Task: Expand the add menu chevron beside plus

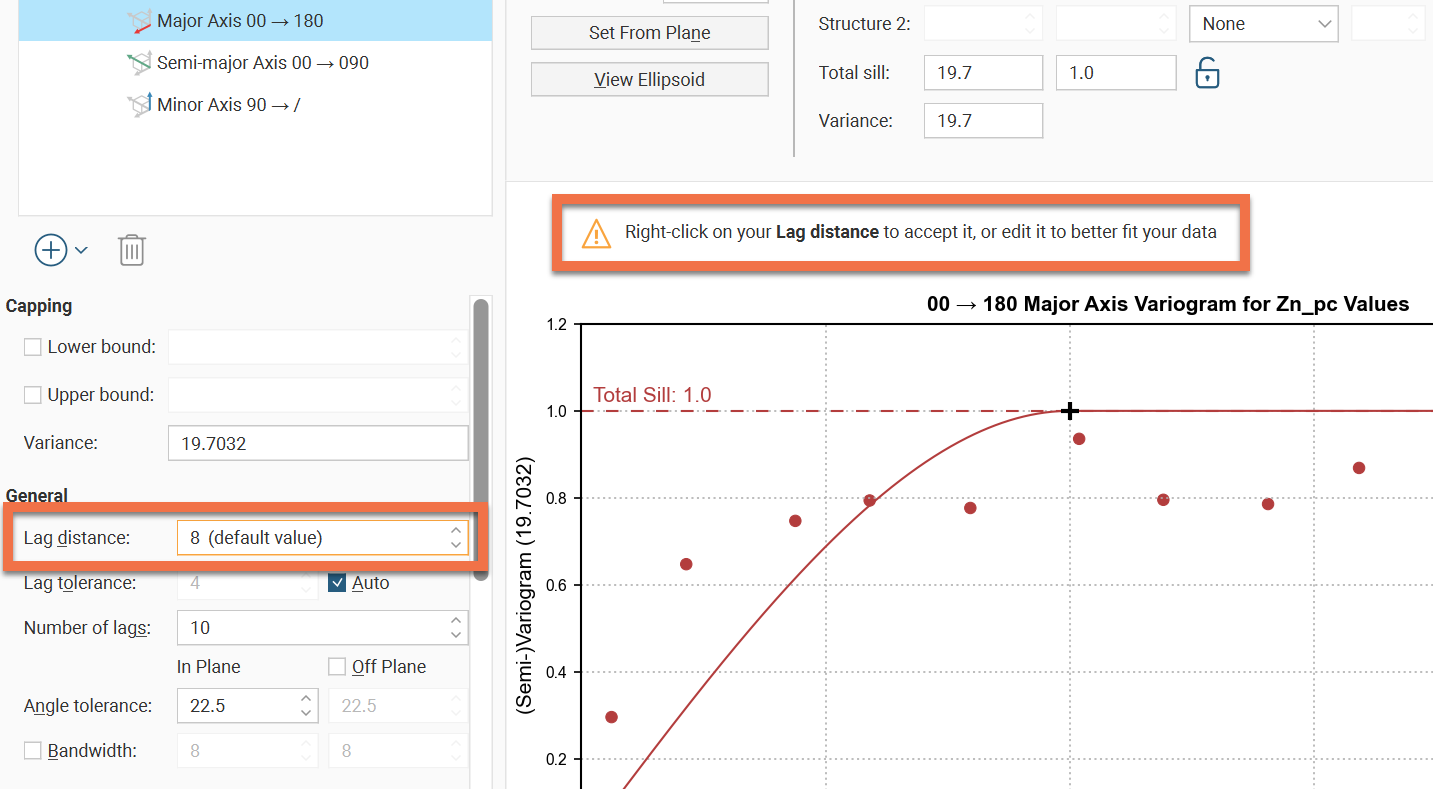Action: point(81,250)
